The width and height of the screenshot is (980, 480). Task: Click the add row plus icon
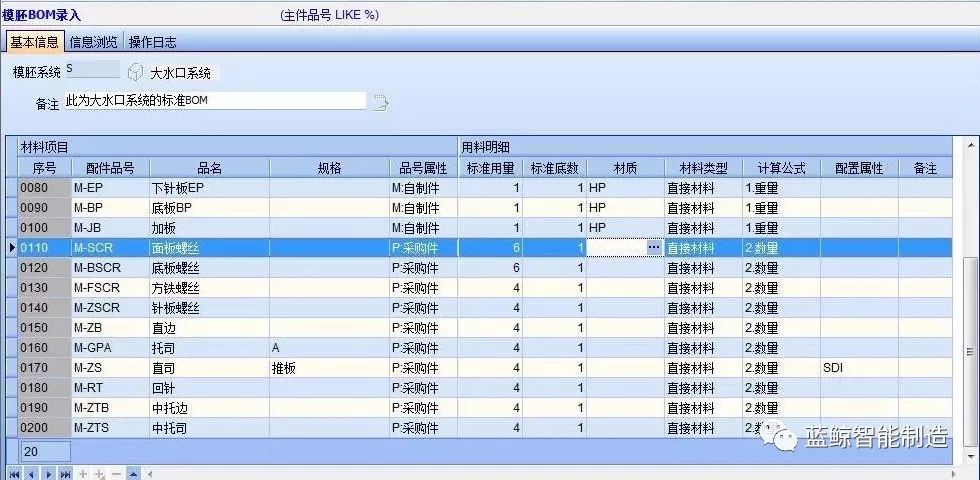(x=83, y=473)
